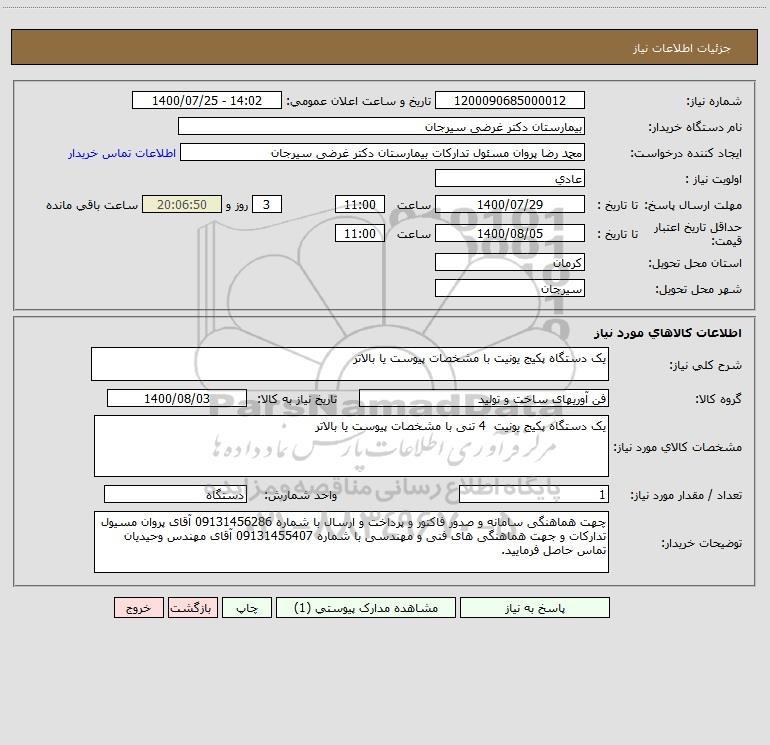Click label 'استان محل تحویل:'
Screen dimensions: 770x745
pos(695,264)
